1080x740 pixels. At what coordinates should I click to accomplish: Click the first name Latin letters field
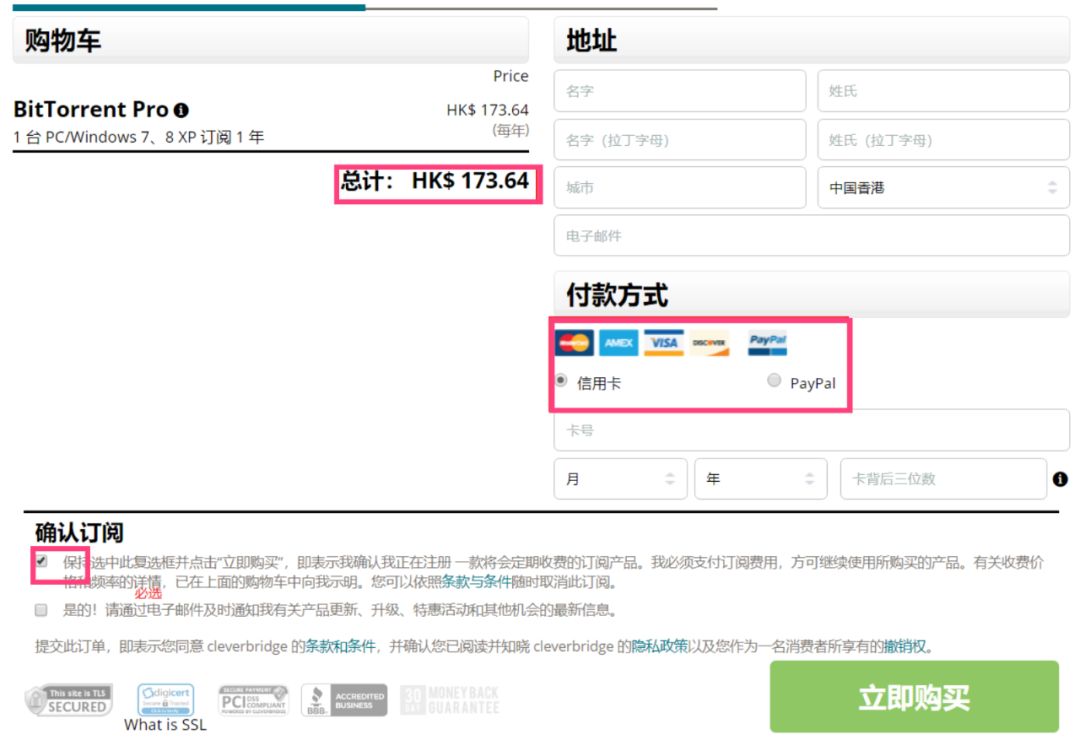tap(679, 140)
